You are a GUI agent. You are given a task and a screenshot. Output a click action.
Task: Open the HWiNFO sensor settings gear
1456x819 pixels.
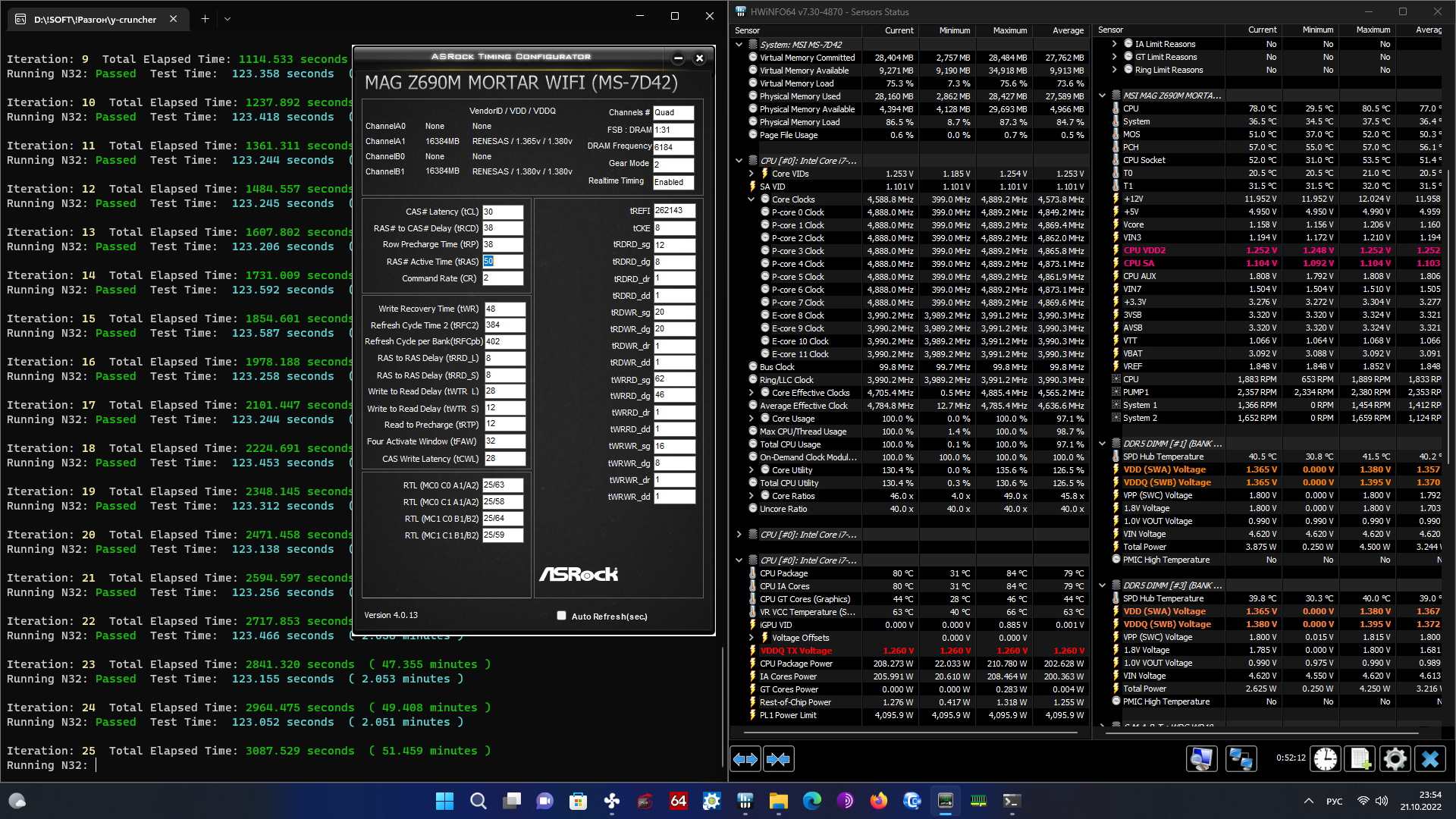(x=1394, y=759)
